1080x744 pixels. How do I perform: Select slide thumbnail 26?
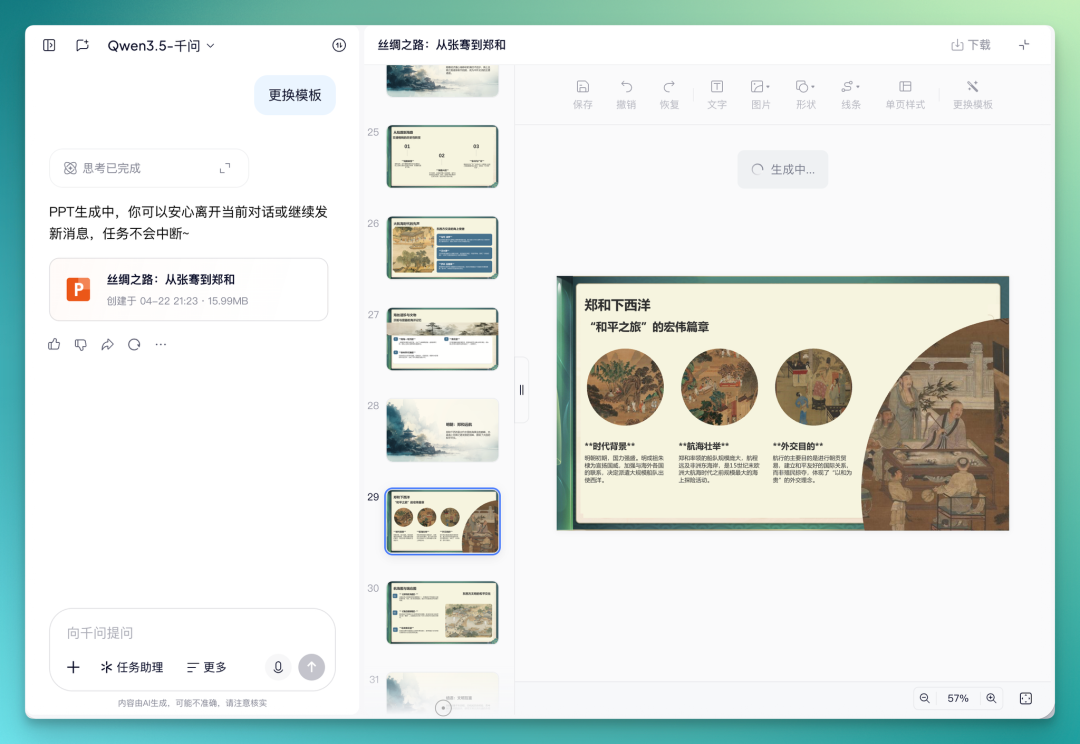[x=442, y=247]
